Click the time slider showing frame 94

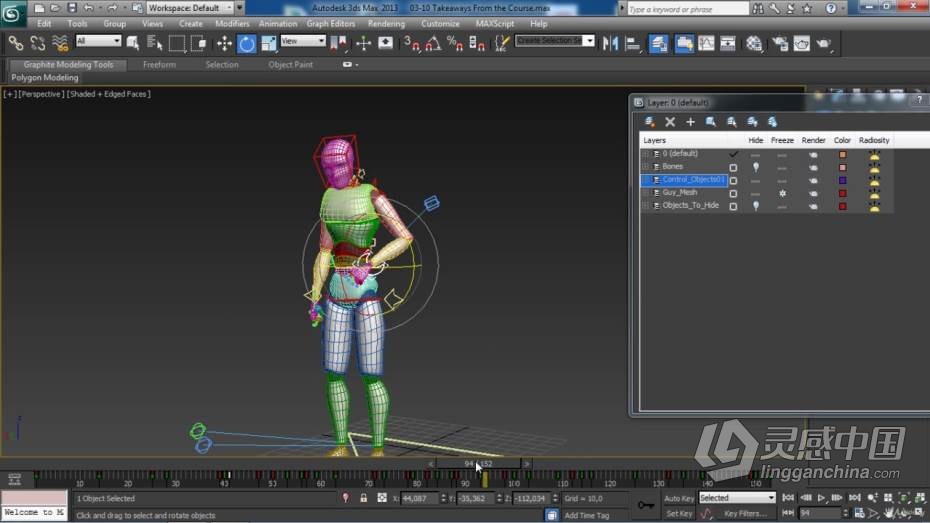click(479, 464)
